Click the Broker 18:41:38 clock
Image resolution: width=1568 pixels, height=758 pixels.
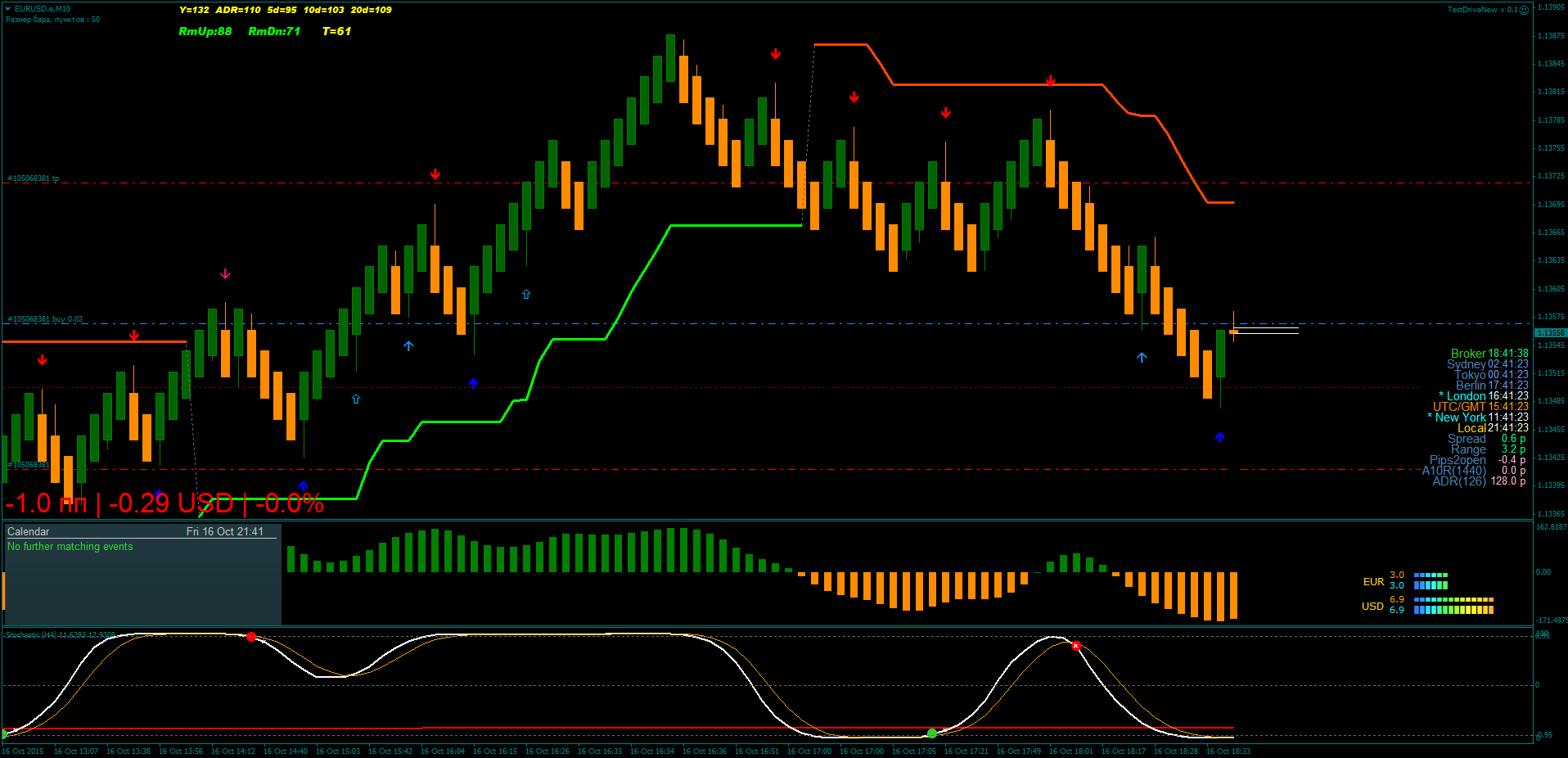click(x=1489, y=354)
